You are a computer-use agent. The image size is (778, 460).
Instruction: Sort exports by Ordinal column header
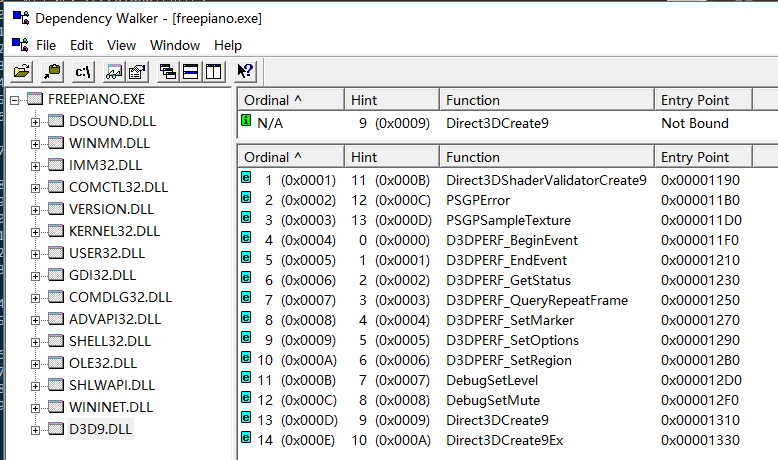tap(291, 157)
